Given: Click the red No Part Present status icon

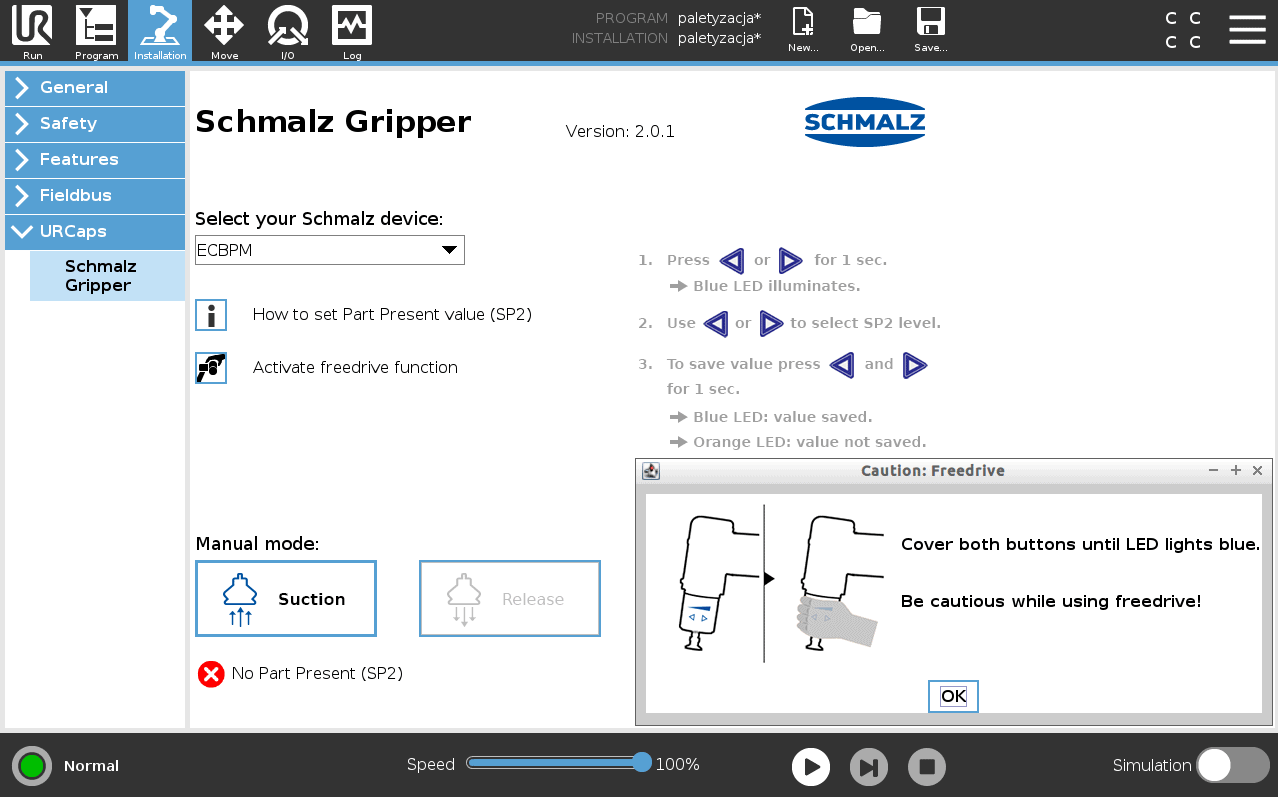Looking at the screenshot, I should pos(211,674).
